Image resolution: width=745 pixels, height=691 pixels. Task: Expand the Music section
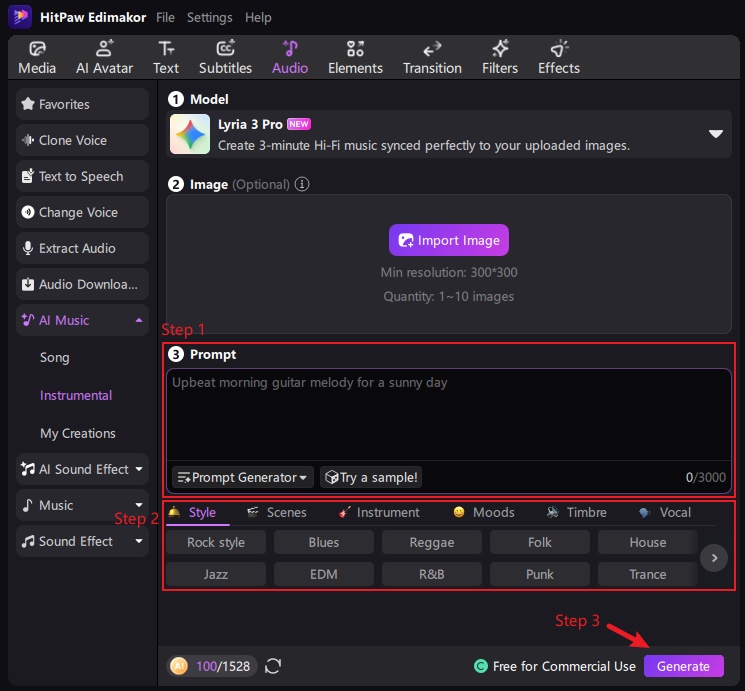pos(139,505)
